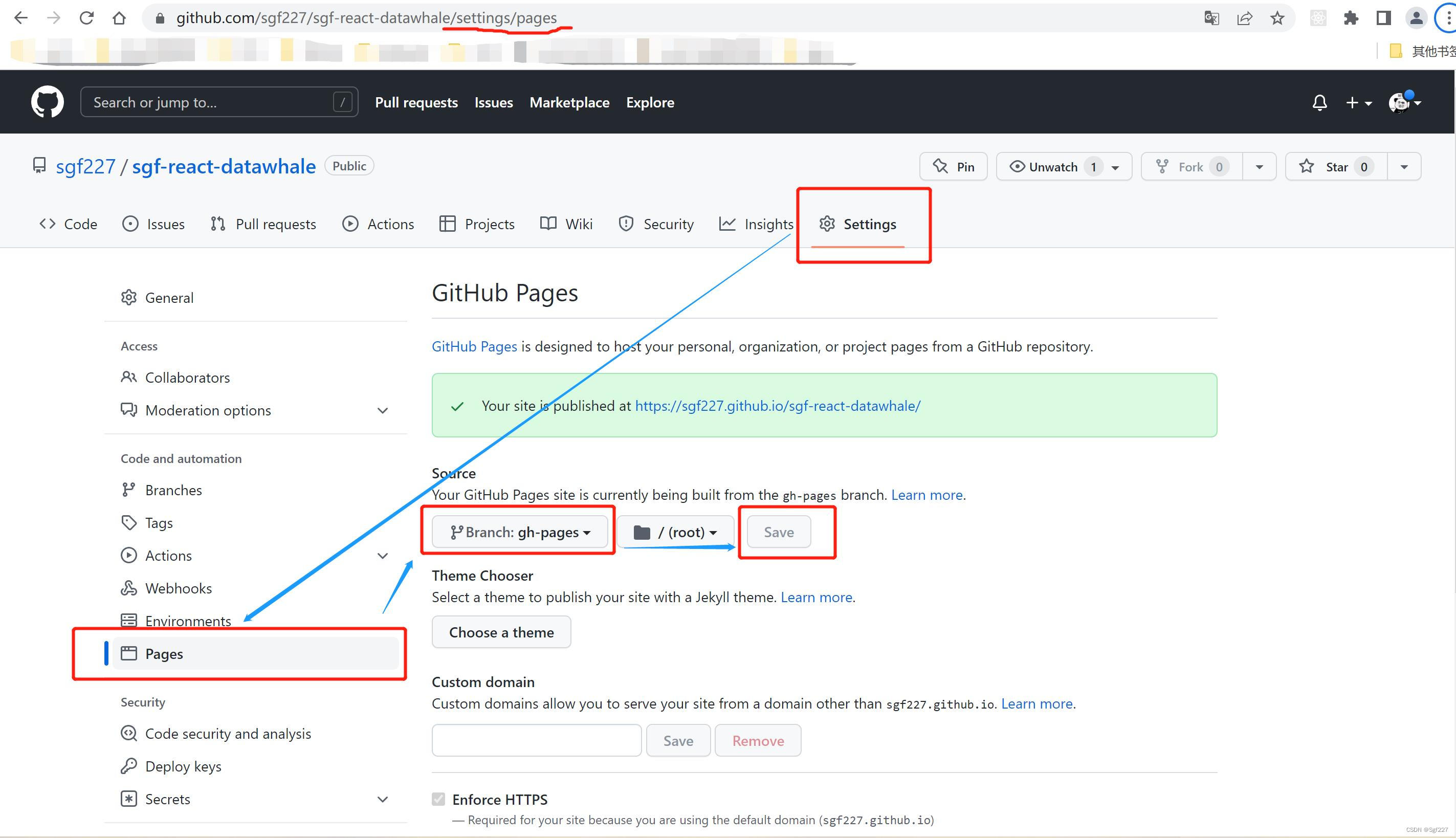The width and height of the screenshot is (1456, 838).
Task: Open the published site URL link
Action: pyautogui.click(x=778, y=406)
